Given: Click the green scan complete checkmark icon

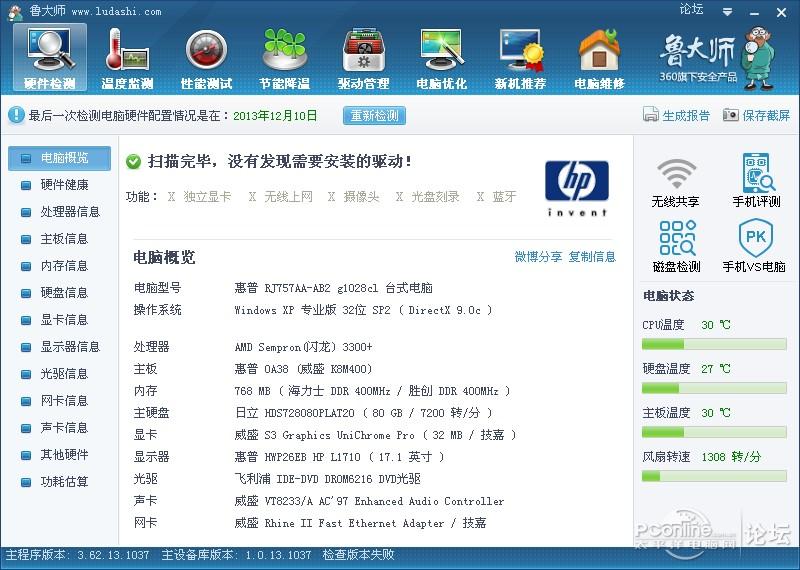Looking at the screenshot, I should point(133,162).
